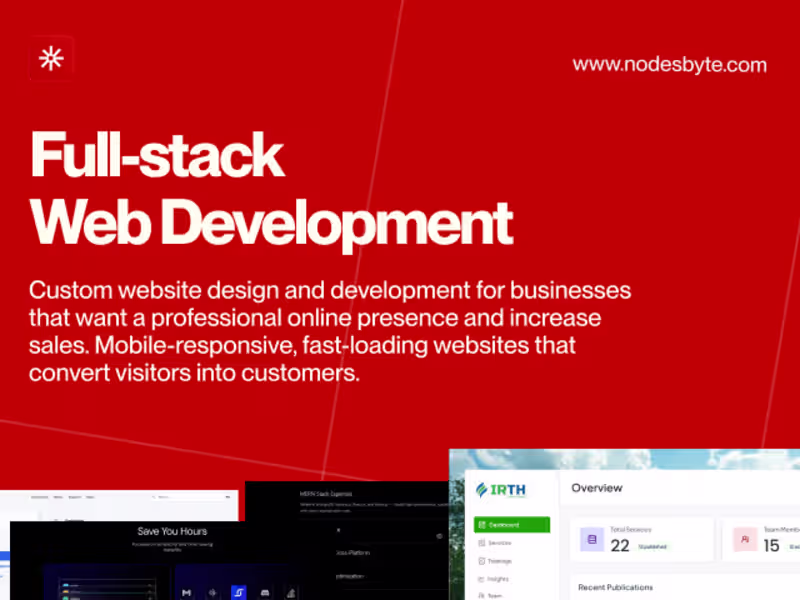Click the purple document icon on the Total Services card
The height and width of the screenshot is (600, 800).
tap(591, 538)
